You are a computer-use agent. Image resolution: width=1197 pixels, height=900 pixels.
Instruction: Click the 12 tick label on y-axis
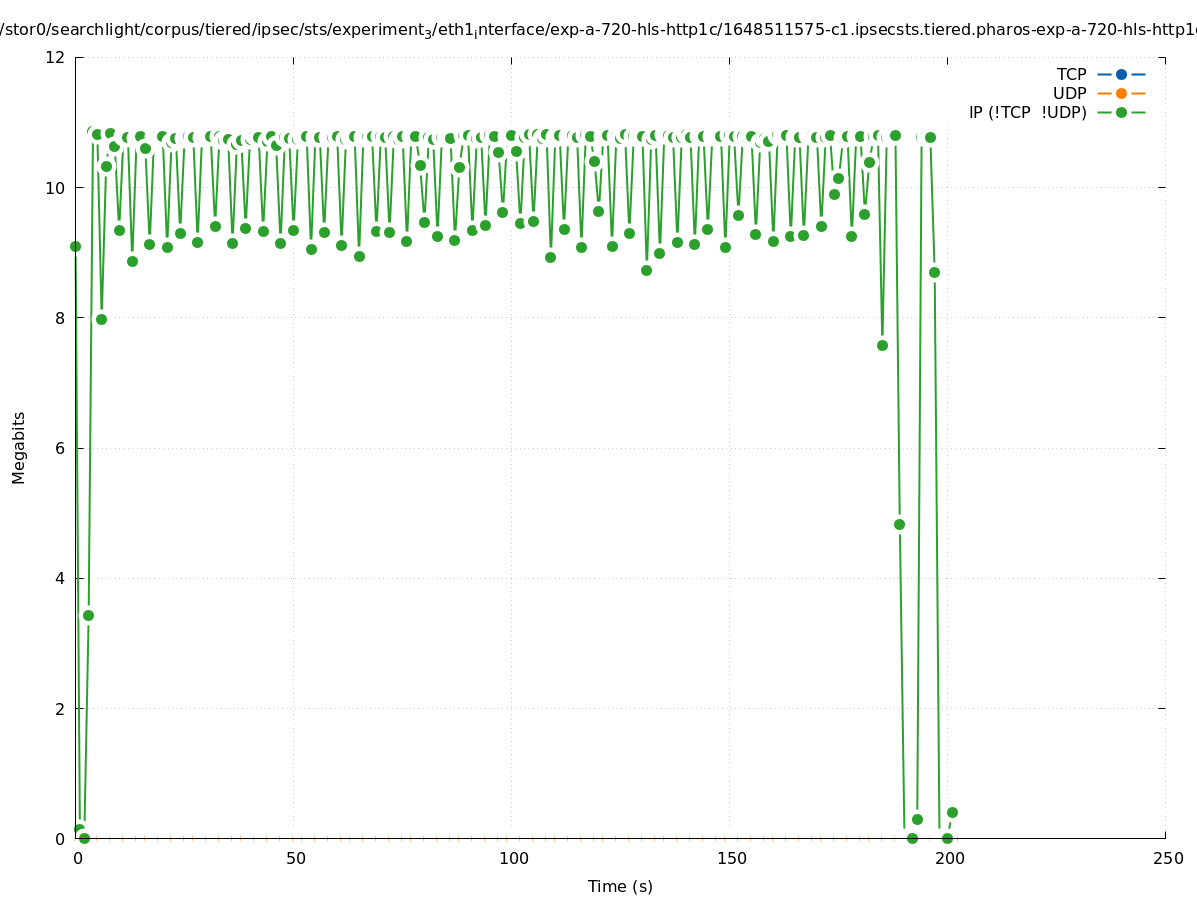56,57
